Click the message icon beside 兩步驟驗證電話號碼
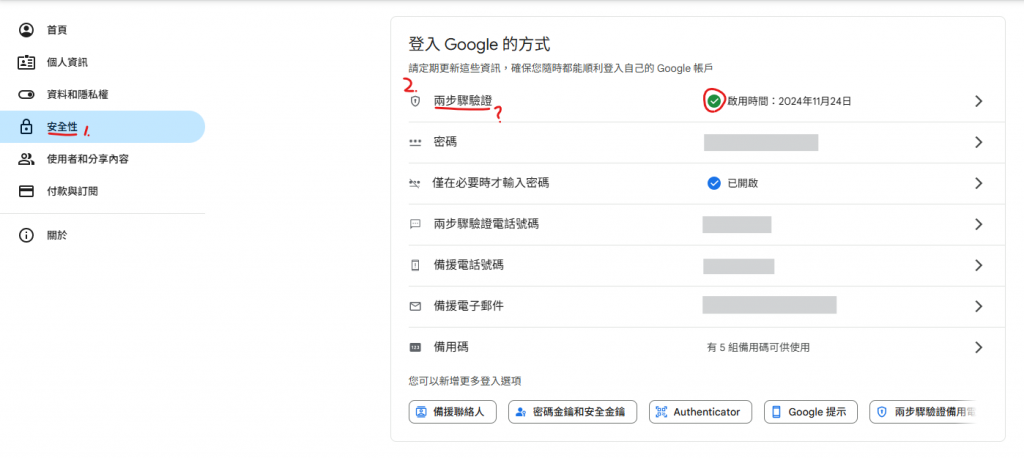The width and height of the screenshot is (1024, 458). click(x=415, y=224)
